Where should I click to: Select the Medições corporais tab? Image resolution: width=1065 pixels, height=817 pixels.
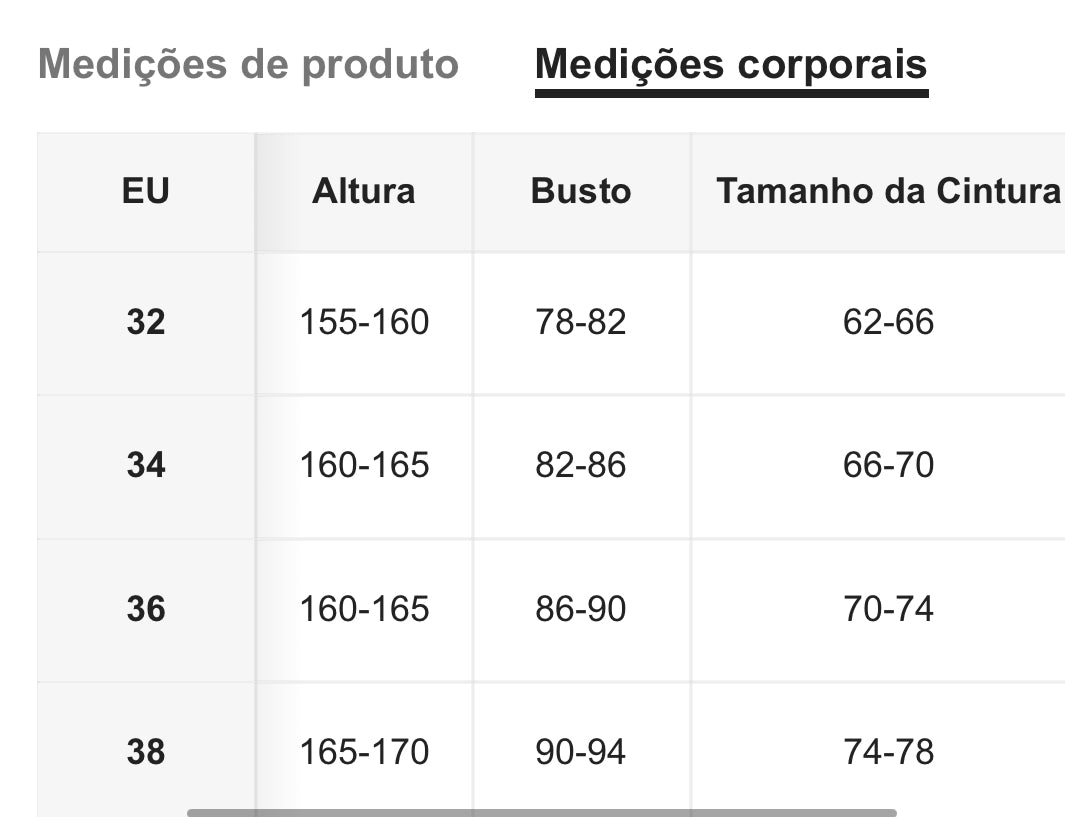[x=732, y=65]
